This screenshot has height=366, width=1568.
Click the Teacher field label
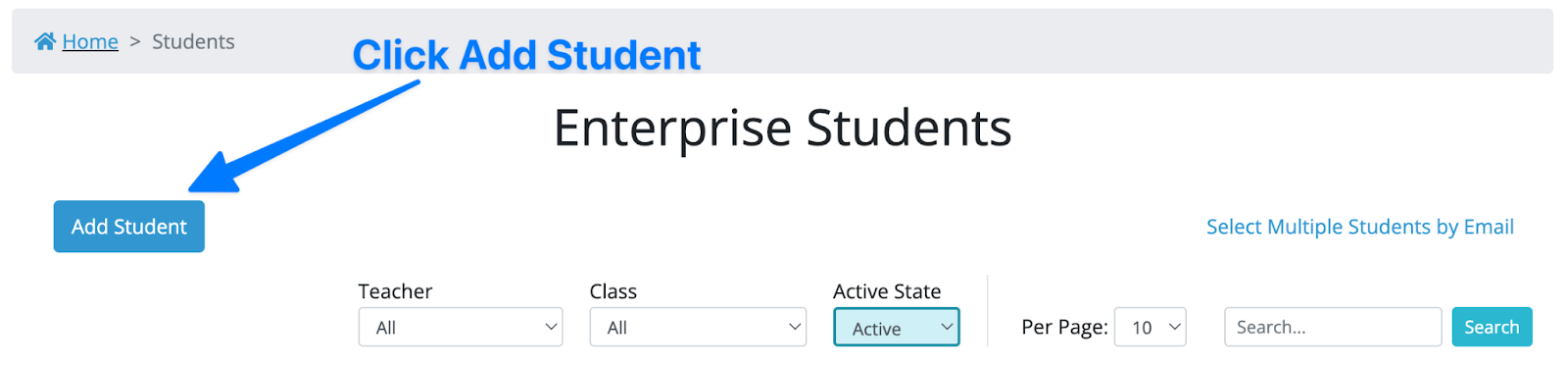(395, 291)
